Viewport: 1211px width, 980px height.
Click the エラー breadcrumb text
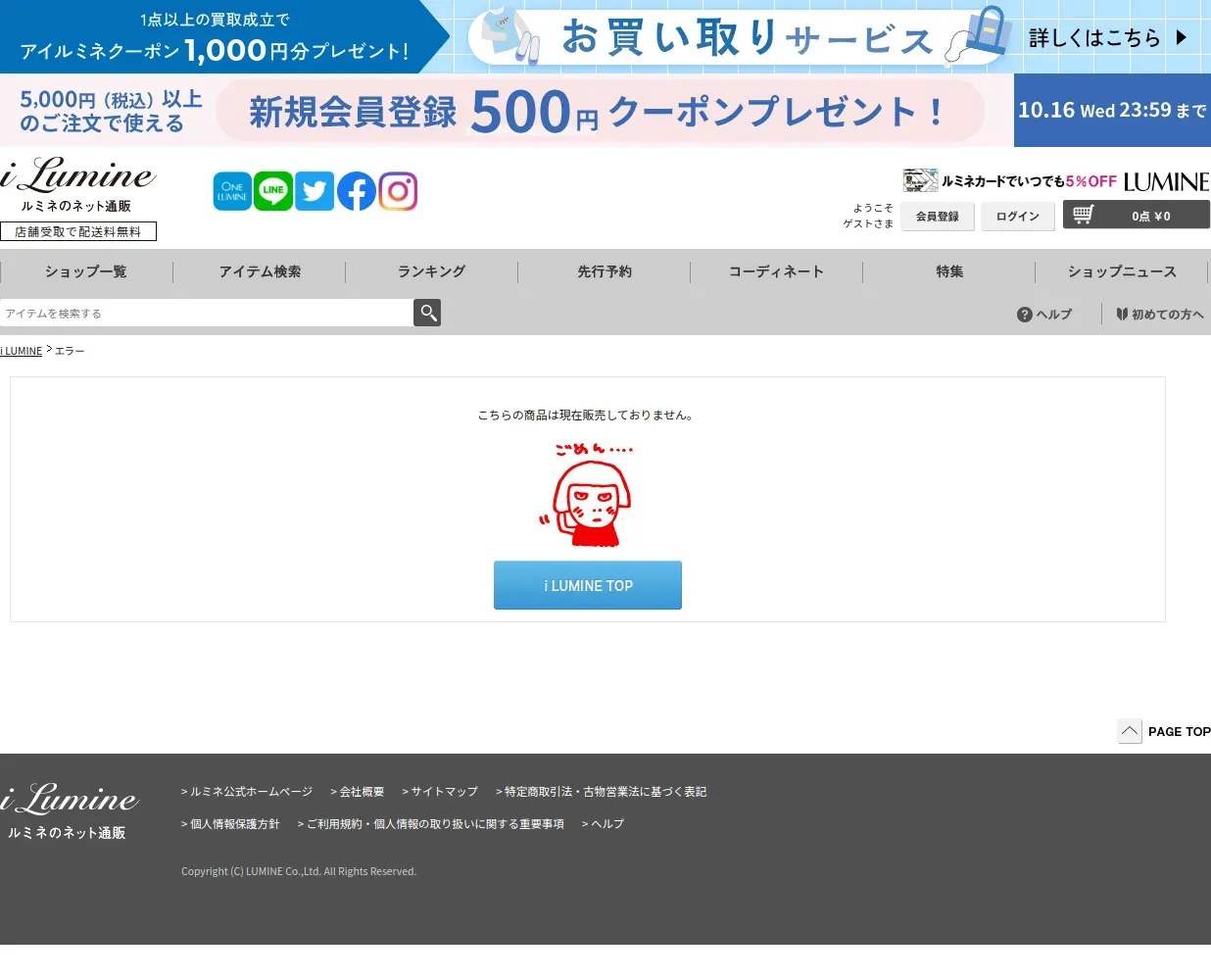(x=70, y=351)
